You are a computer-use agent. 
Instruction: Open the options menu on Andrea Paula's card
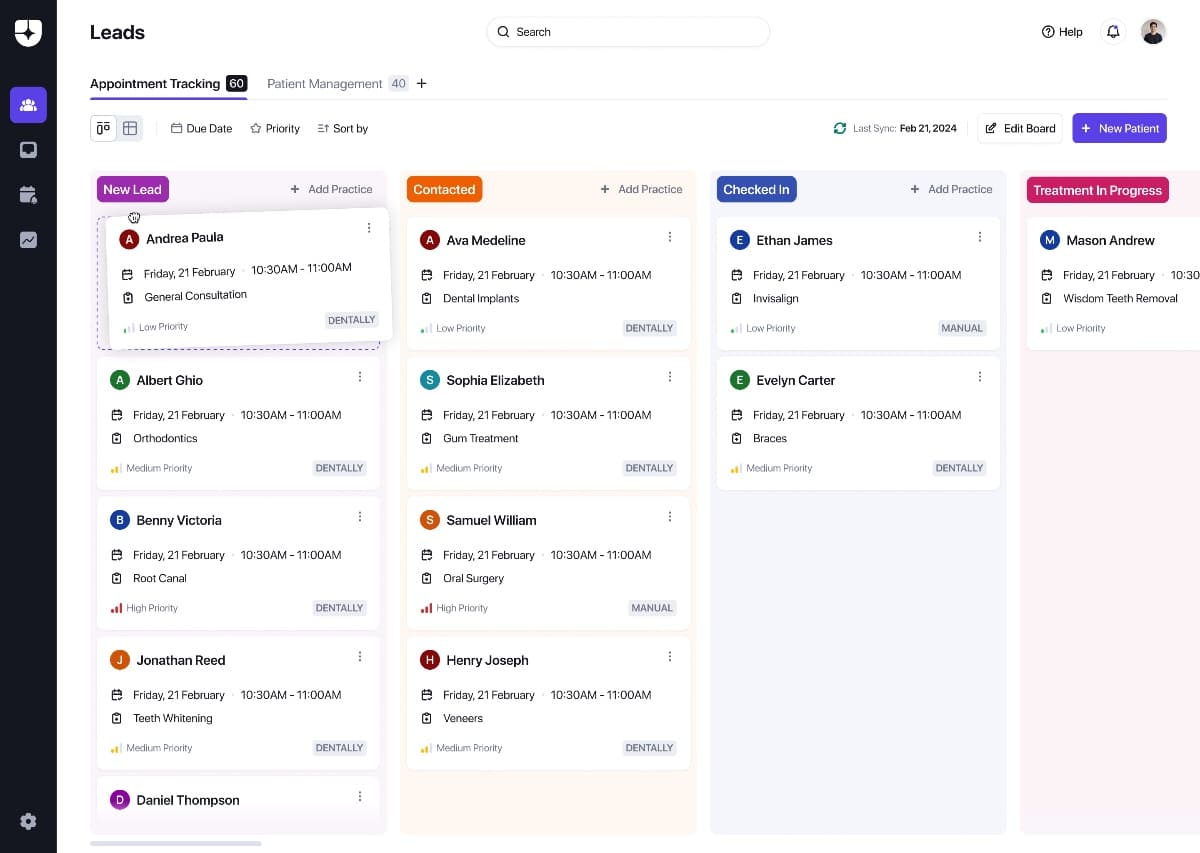click(369, 227)
